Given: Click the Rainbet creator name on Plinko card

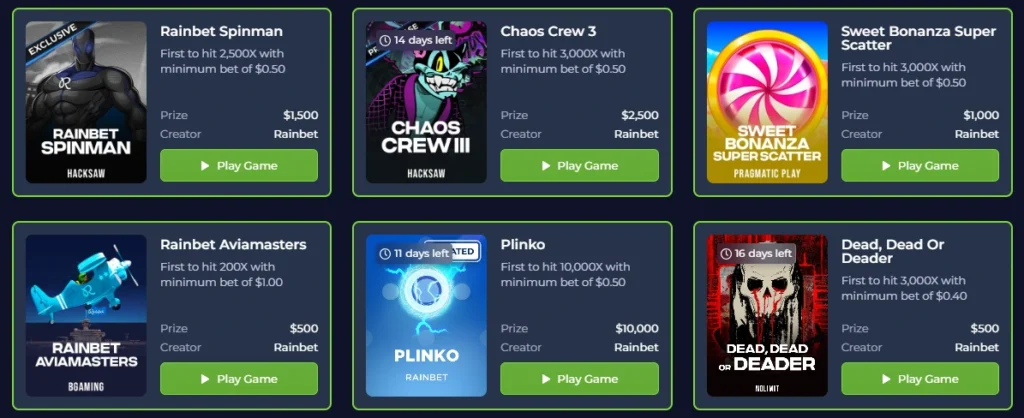Looking at the screenshot, I should [636, 347].
